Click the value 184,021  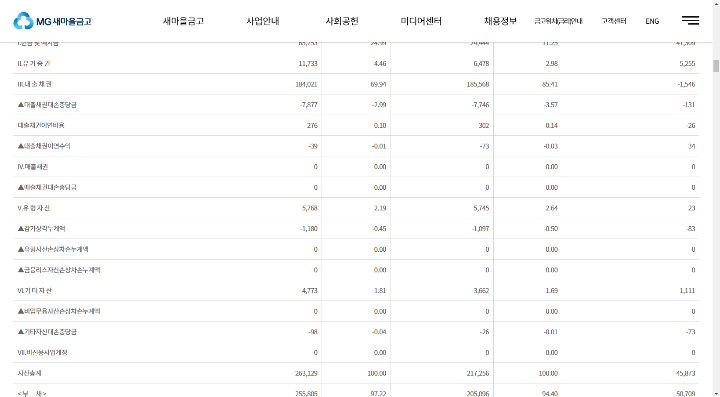coord(306,84)
